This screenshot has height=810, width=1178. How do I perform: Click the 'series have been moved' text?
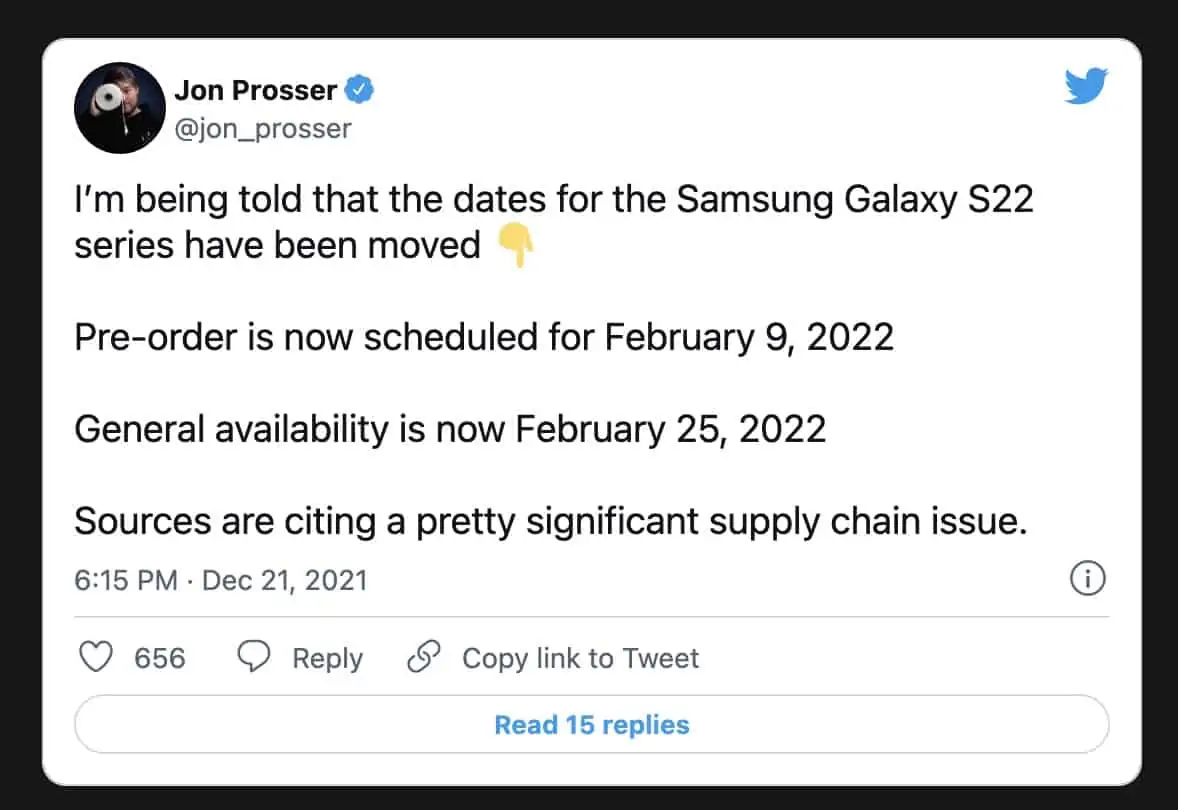tap(277, 245)
